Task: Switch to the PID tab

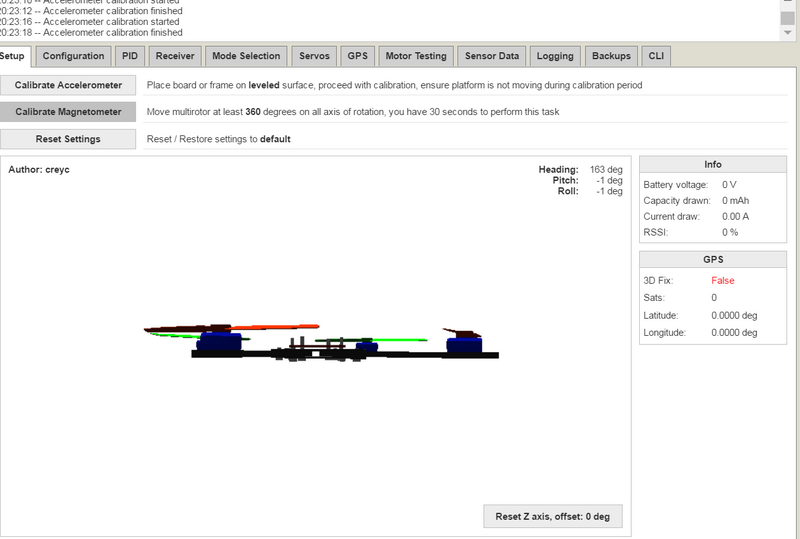Action: (130, 56)
